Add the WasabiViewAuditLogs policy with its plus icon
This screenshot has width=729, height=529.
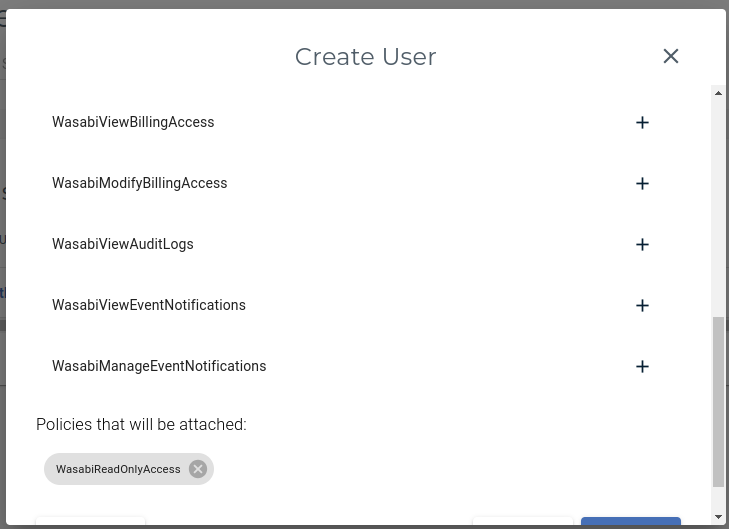click(642, 245)
